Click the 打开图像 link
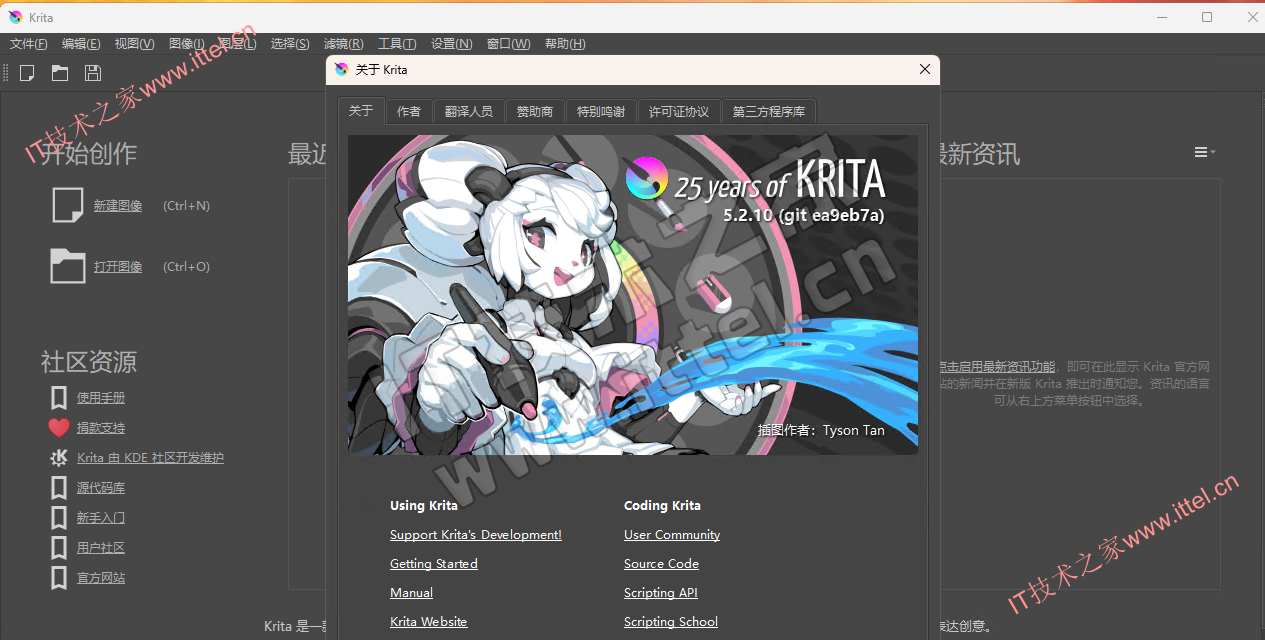Image resolution: width=1265 pixels, height=640 pixels. click(118, 267)
